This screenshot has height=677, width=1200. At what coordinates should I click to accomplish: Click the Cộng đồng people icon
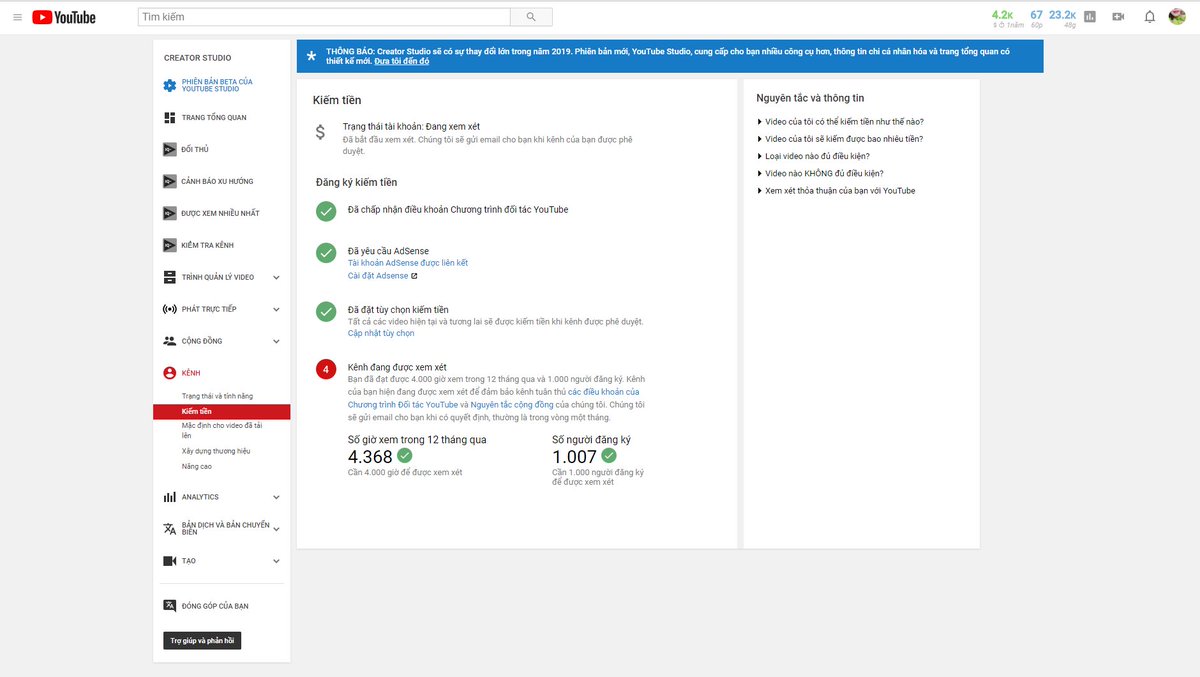[x=170, y=341]
